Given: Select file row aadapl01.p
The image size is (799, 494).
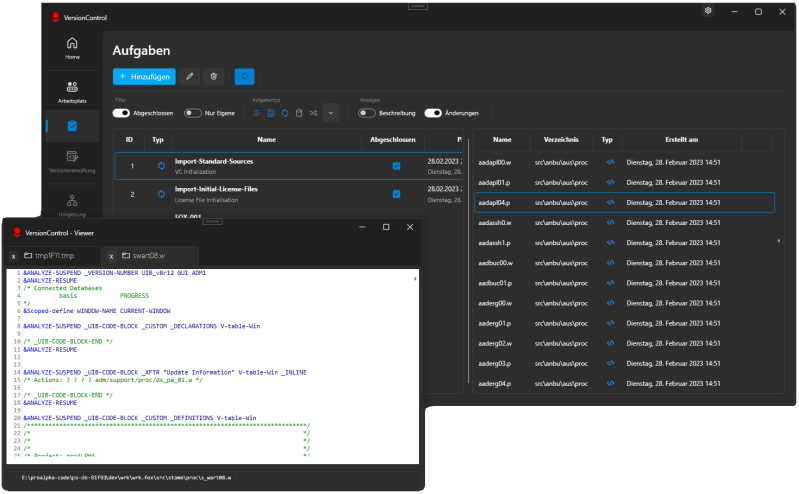Looking at the screenshot, I should [x=624, y=182].
